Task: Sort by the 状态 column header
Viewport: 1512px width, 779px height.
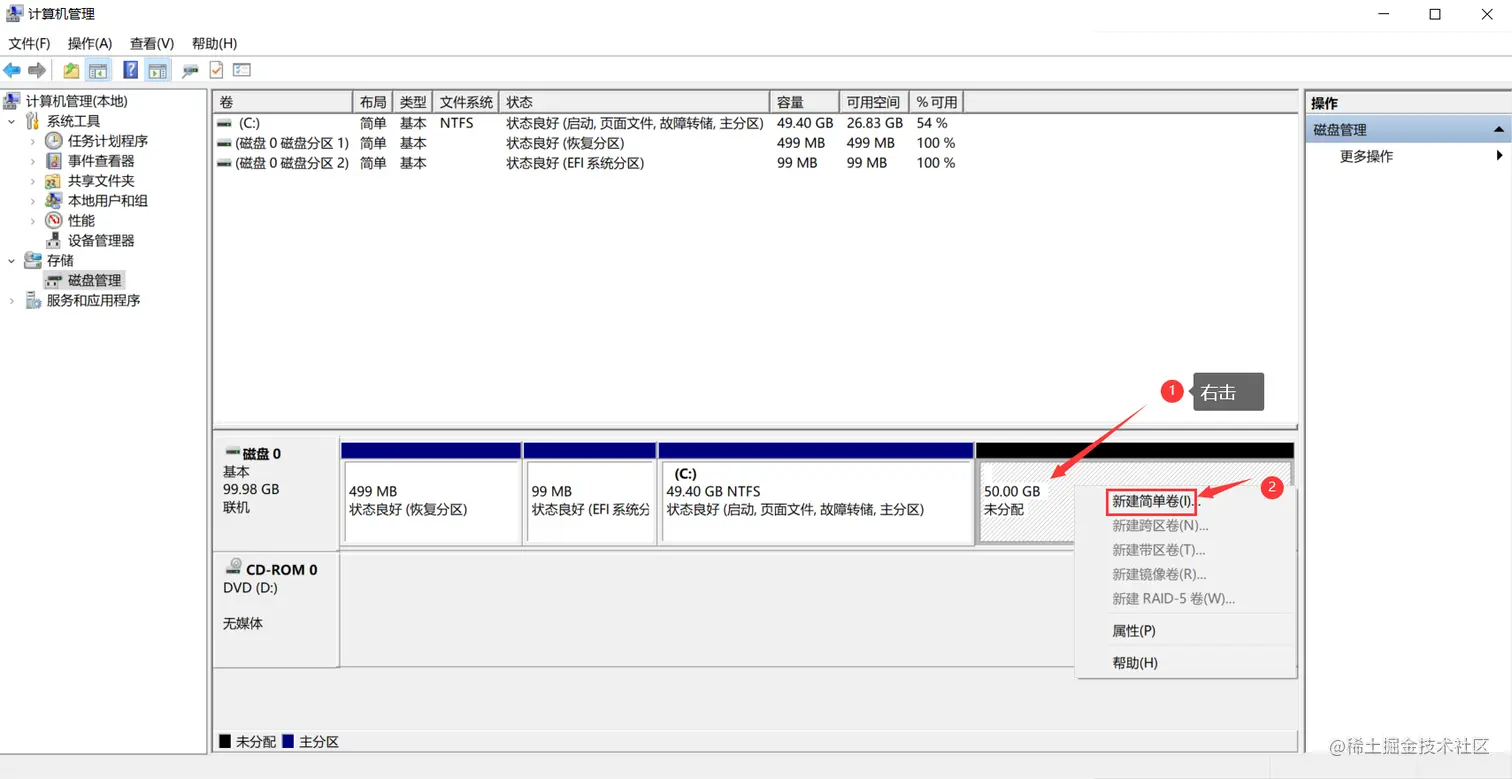Action: point(634,102)
